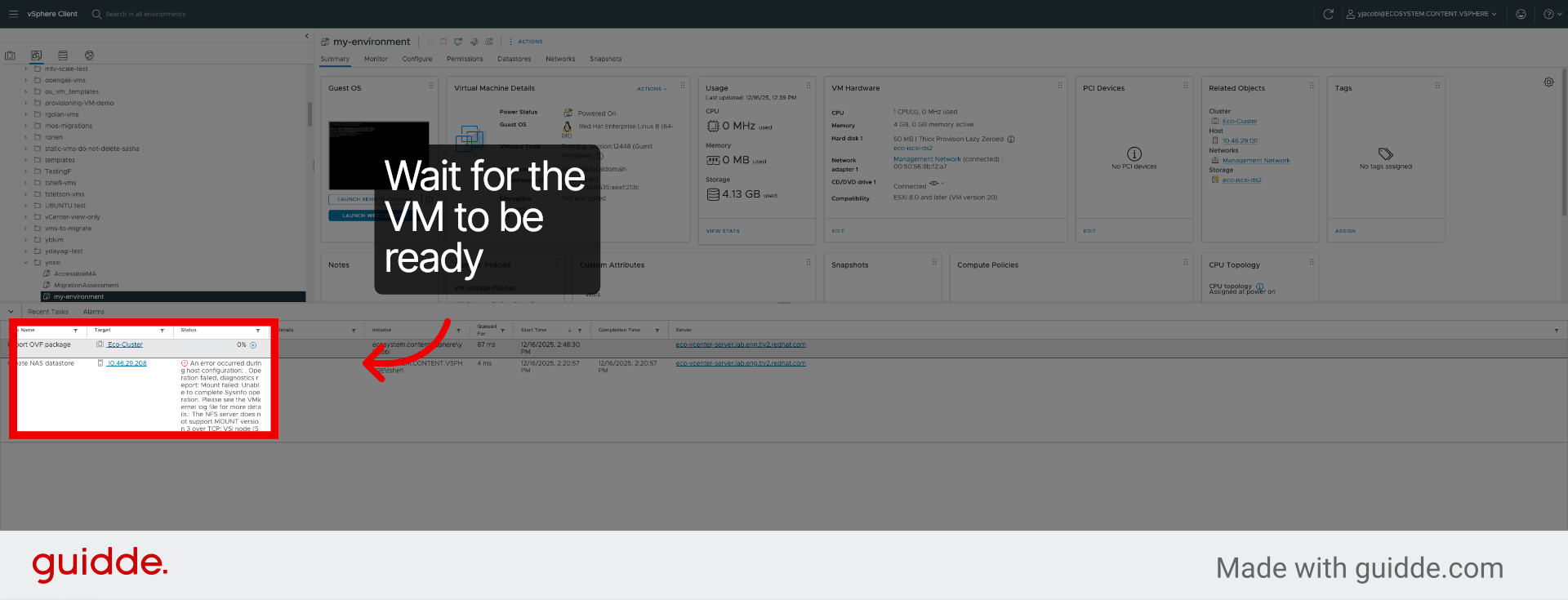Open the Datastores tab

(514, 59)
